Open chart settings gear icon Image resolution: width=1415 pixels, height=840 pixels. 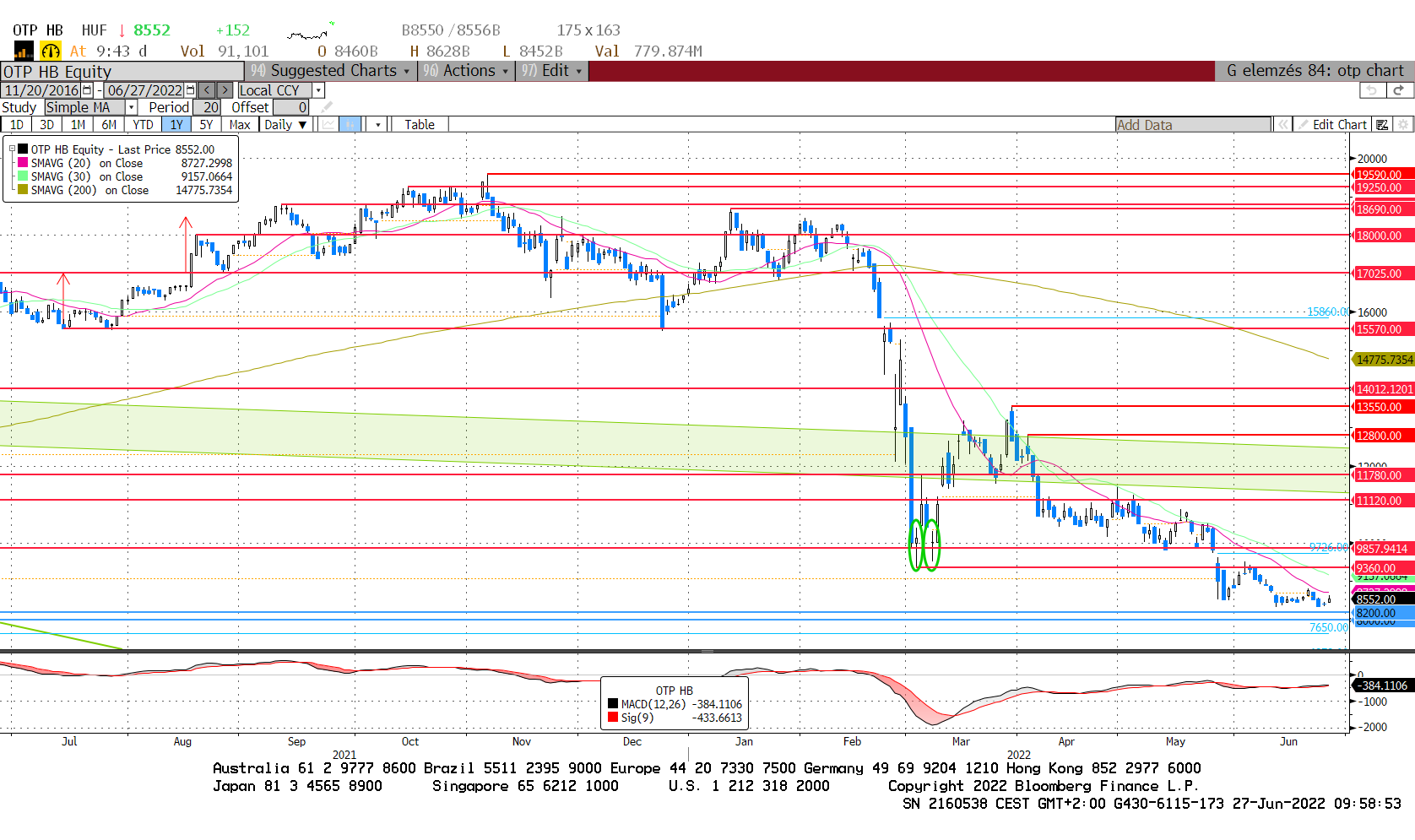pyautogui.click(x=1403, y=125)
